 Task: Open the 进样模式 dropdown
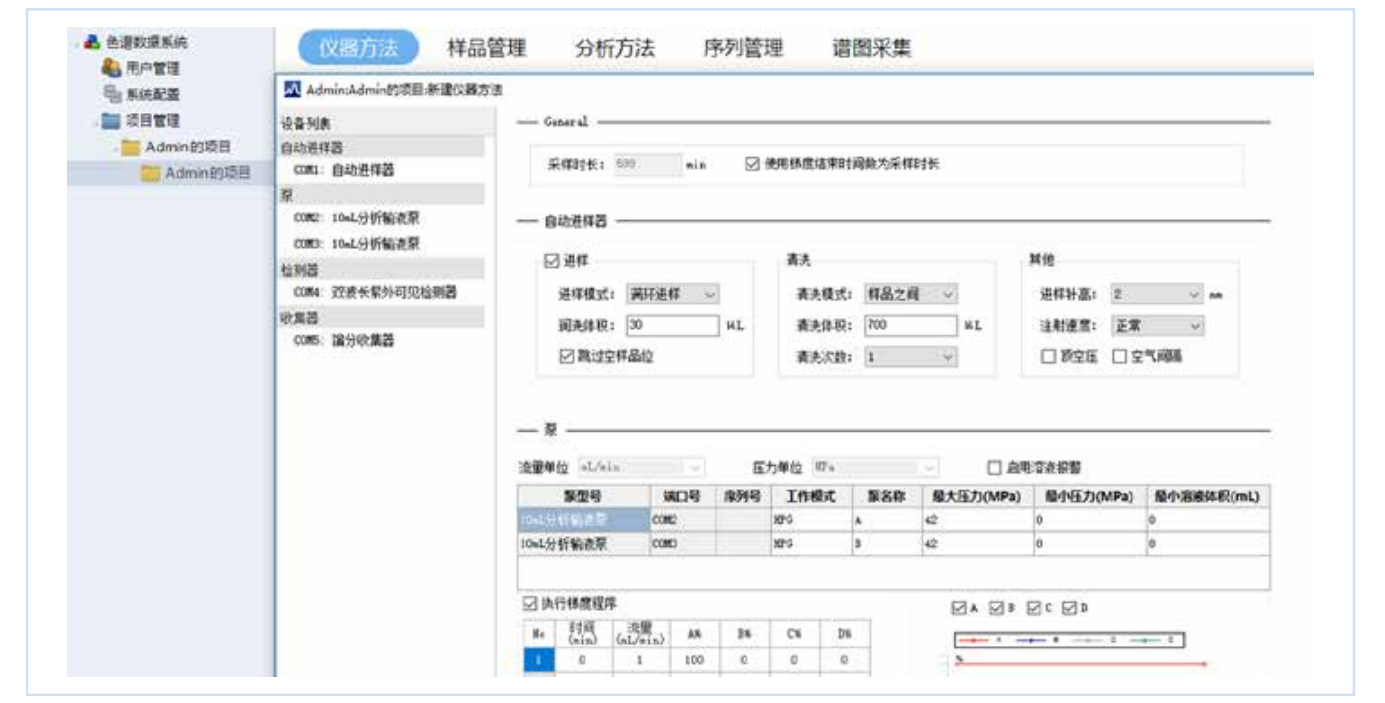coord(674,294)
